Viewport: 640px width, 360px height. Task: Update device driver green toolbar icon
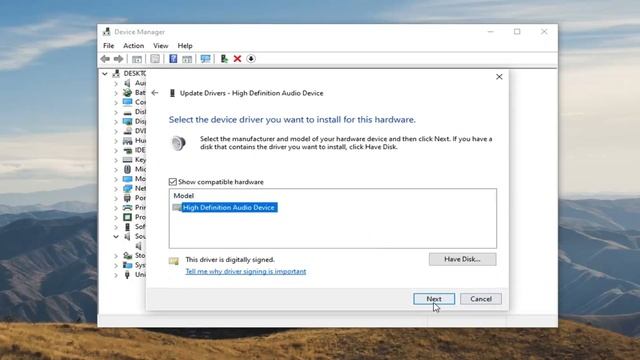tap(224, 59)
